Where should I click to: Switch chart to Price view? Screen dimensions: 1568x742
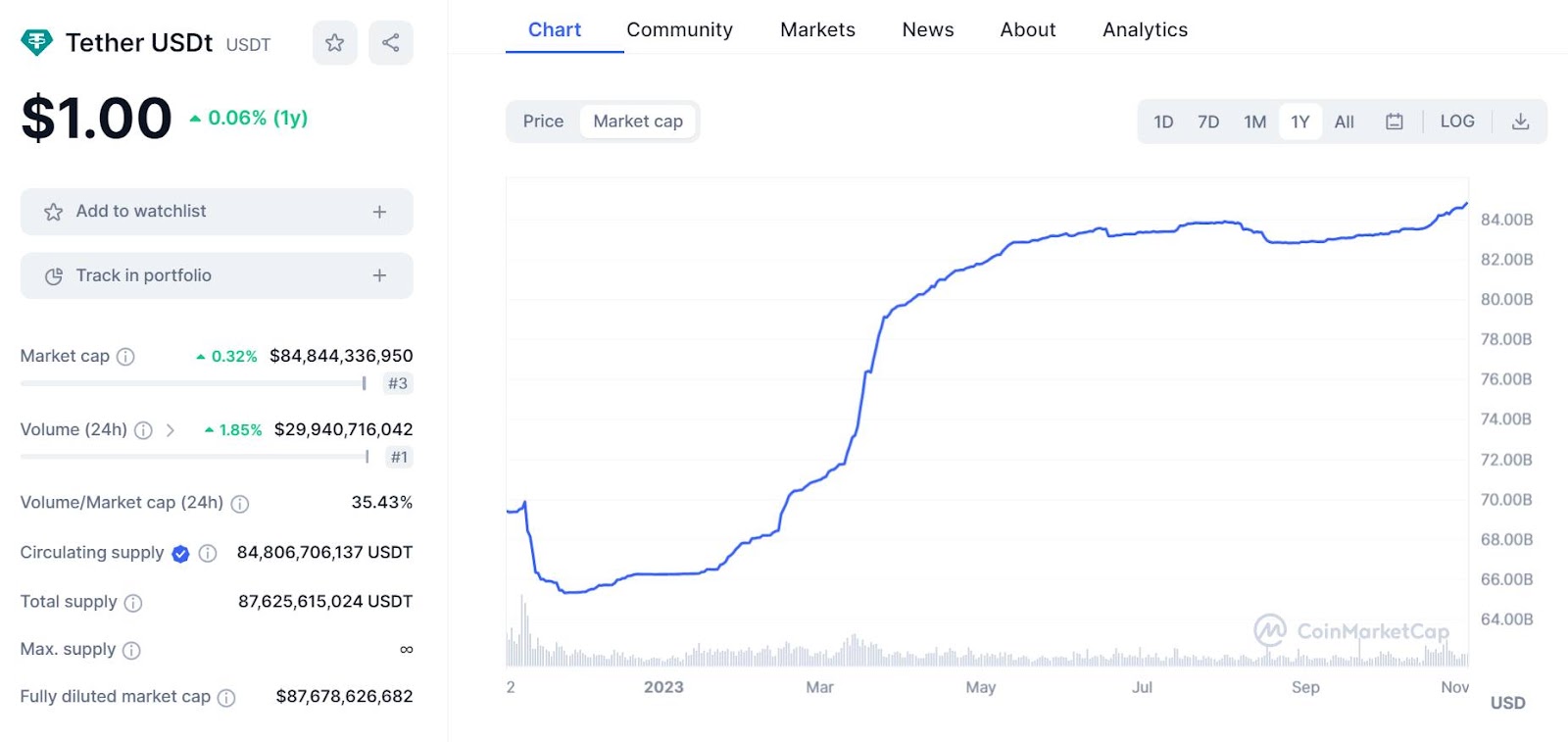coord(543,122)
